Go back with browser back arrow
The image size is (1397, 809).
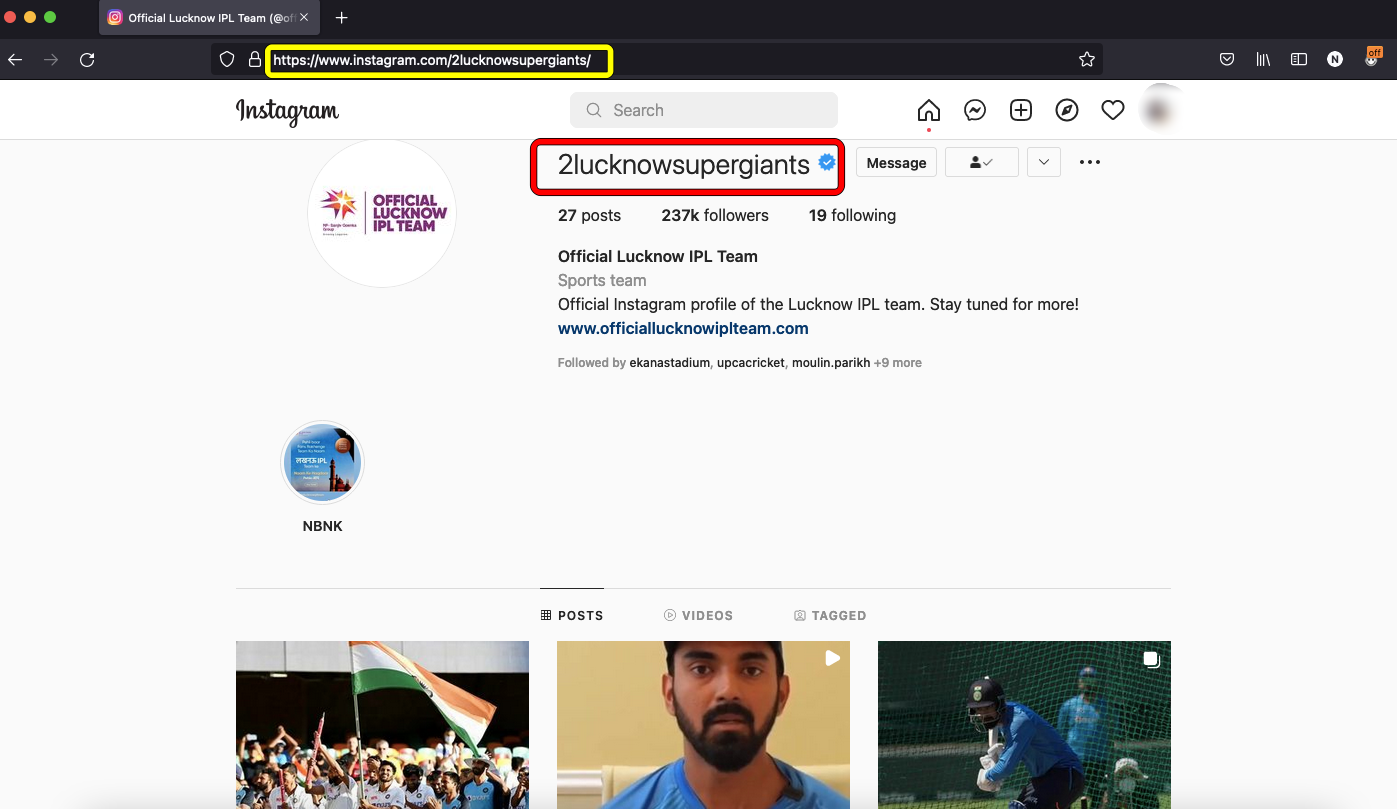[x=15, y=60]
